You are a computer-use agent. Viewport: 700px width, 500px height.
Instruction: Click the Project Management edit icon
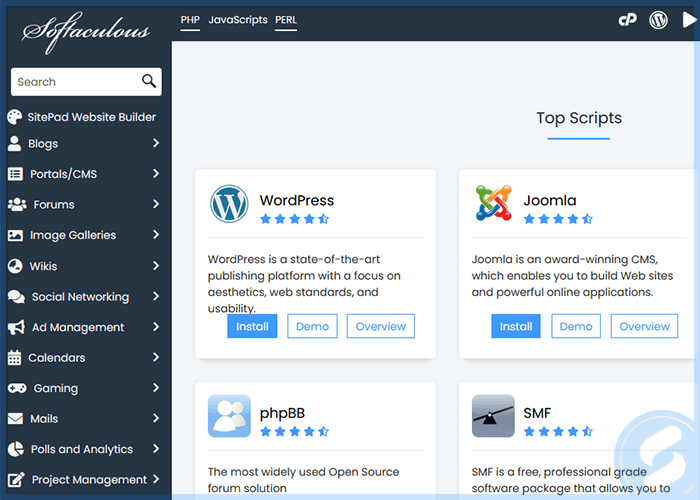(16, 479)
